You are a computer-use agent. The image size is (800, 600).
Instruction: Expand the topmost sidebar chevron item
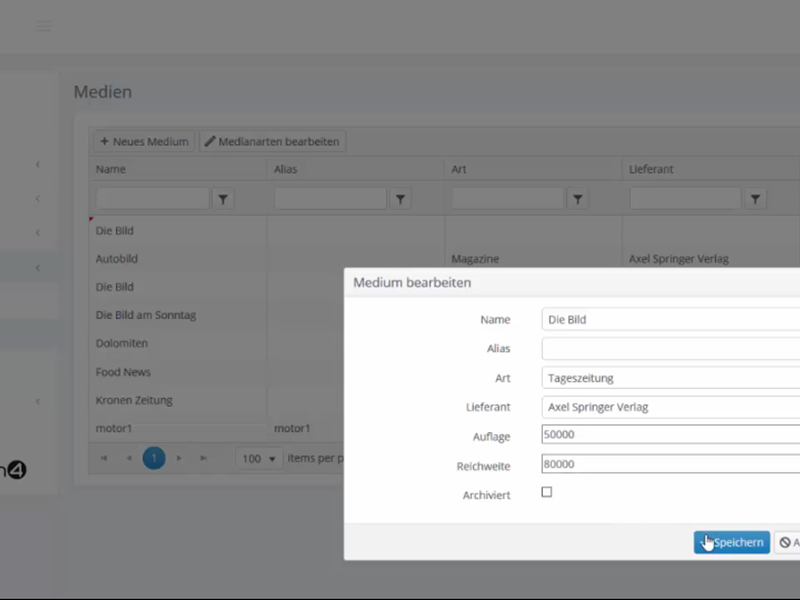coord(38,164)
